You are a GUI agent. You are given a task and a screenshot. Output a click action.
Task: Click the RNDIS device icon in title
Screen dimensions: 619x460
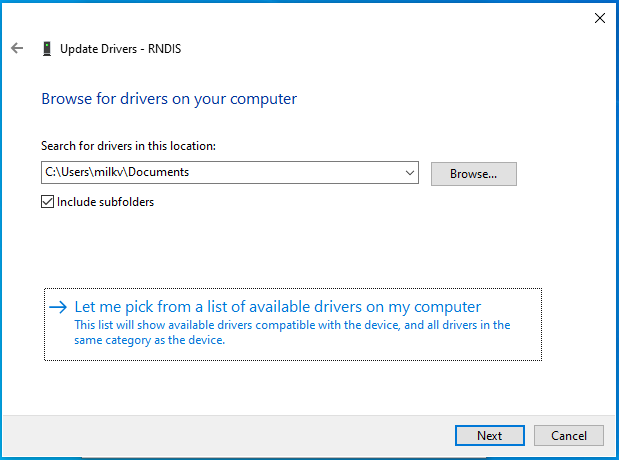click(x=47, y=49)
